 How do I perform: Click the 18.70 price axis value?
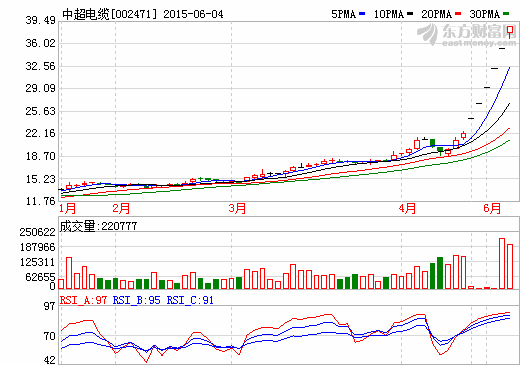pyautogui.click(x=40, y=156)
